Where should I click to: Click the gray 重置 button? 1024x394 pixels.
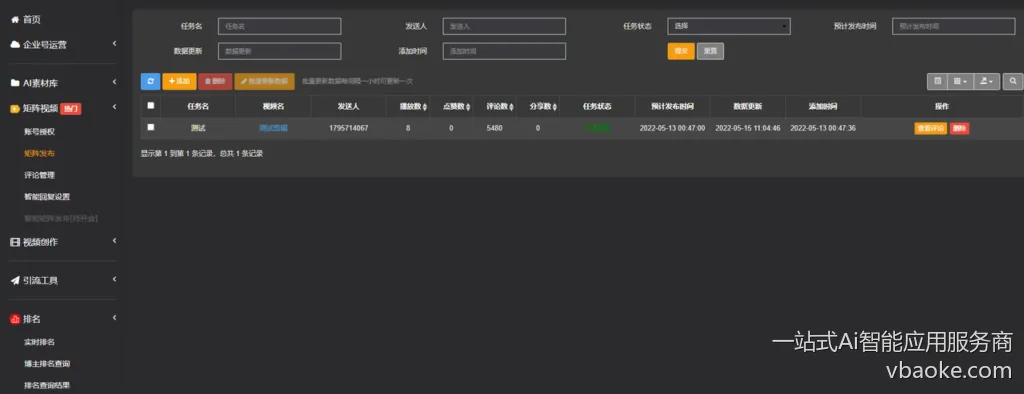point(710,51)
